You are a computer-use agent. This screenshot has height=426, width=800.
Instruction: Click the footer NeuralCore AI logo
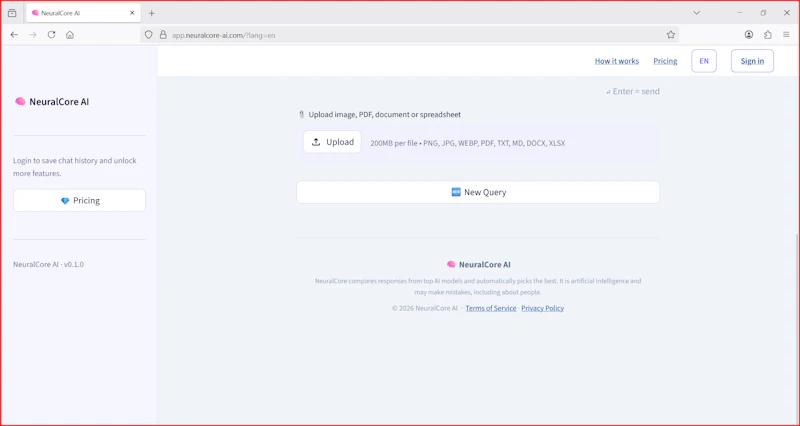478,265
